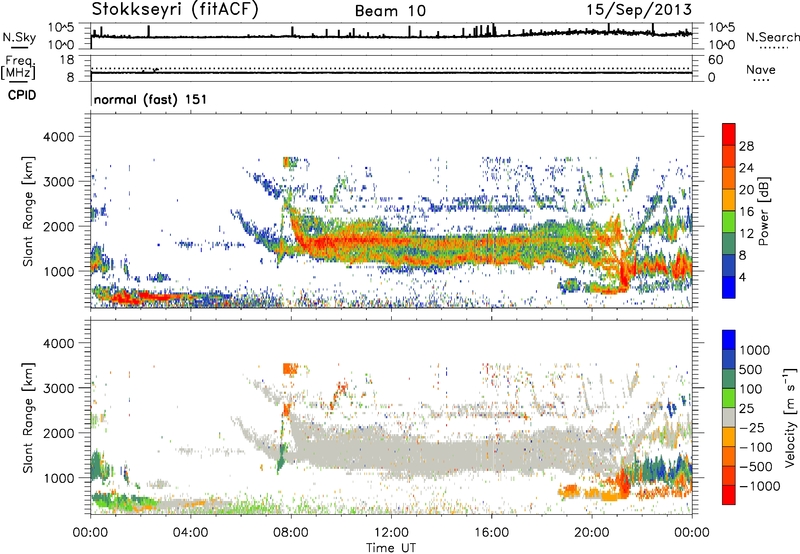Click the 1000 value on Velocity colorbar

point(755,350)
